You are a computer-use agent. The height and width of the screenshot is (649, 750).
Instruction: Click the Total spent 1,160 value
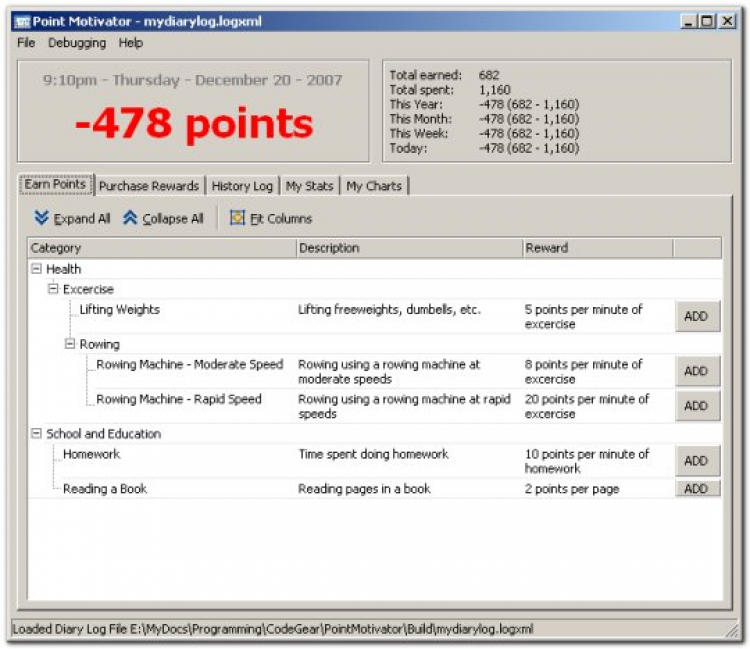coord(495,90)
